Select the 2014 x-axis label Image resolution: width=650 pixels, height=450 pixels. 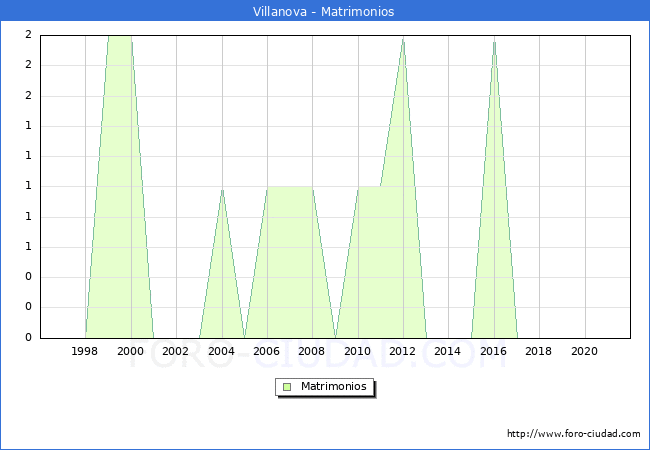click(447, 351)
